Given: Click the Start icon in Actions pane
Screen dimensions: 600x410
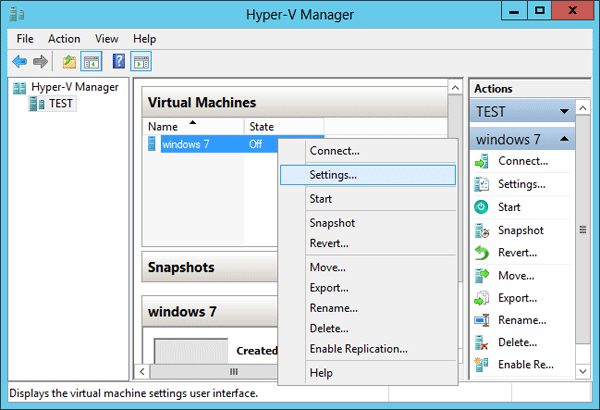Looking at the screenshot, I should point(482,207).
